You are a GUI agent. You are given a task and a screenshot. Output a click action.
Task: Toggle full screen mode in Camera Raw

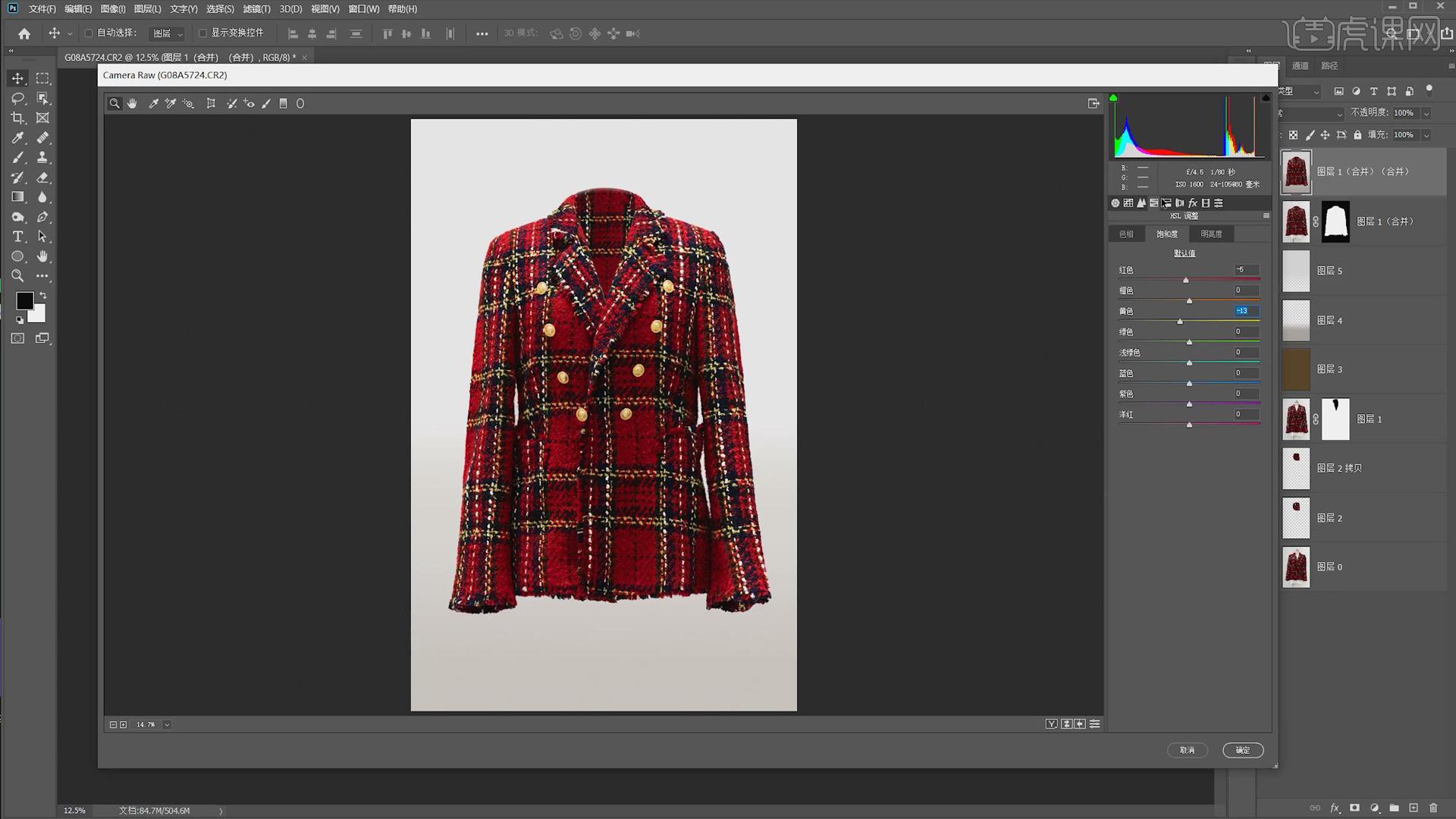click(x=1094, y=104)
